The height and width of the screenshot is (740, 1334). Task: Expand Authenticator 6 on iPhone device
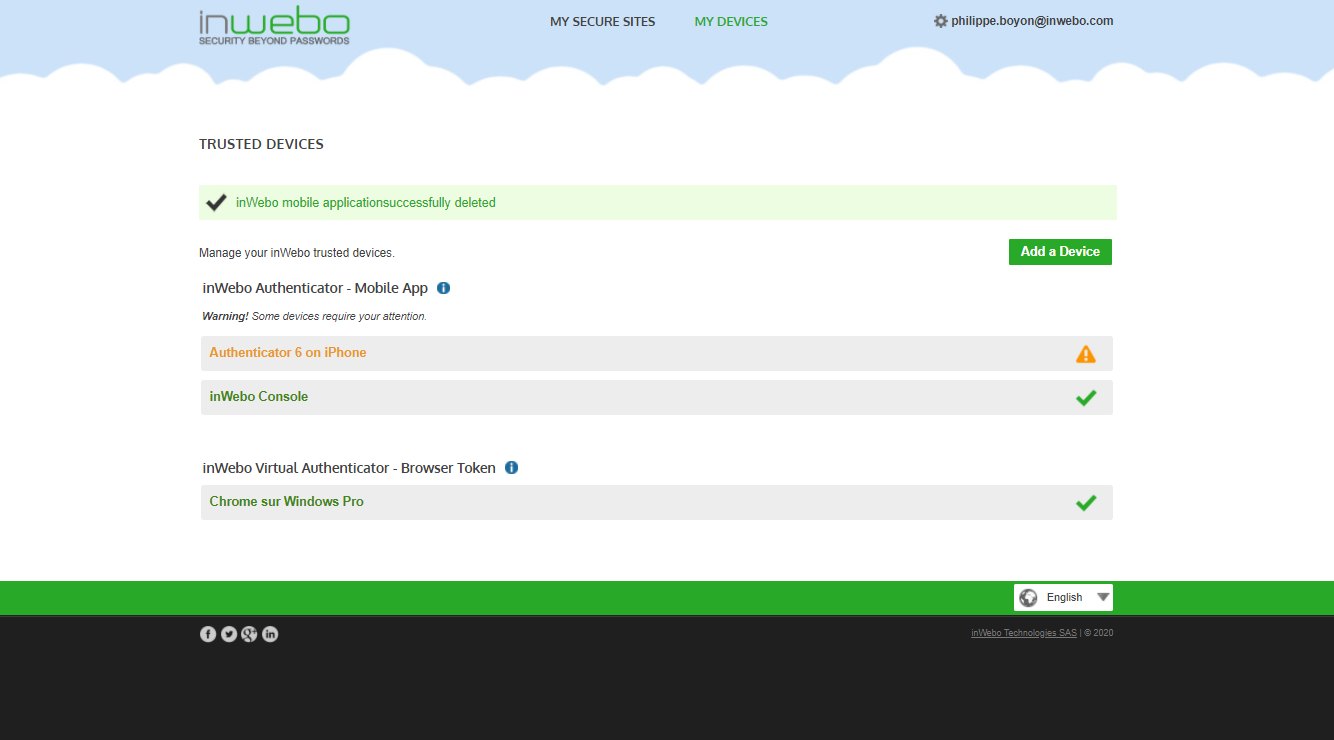point(288,353)
